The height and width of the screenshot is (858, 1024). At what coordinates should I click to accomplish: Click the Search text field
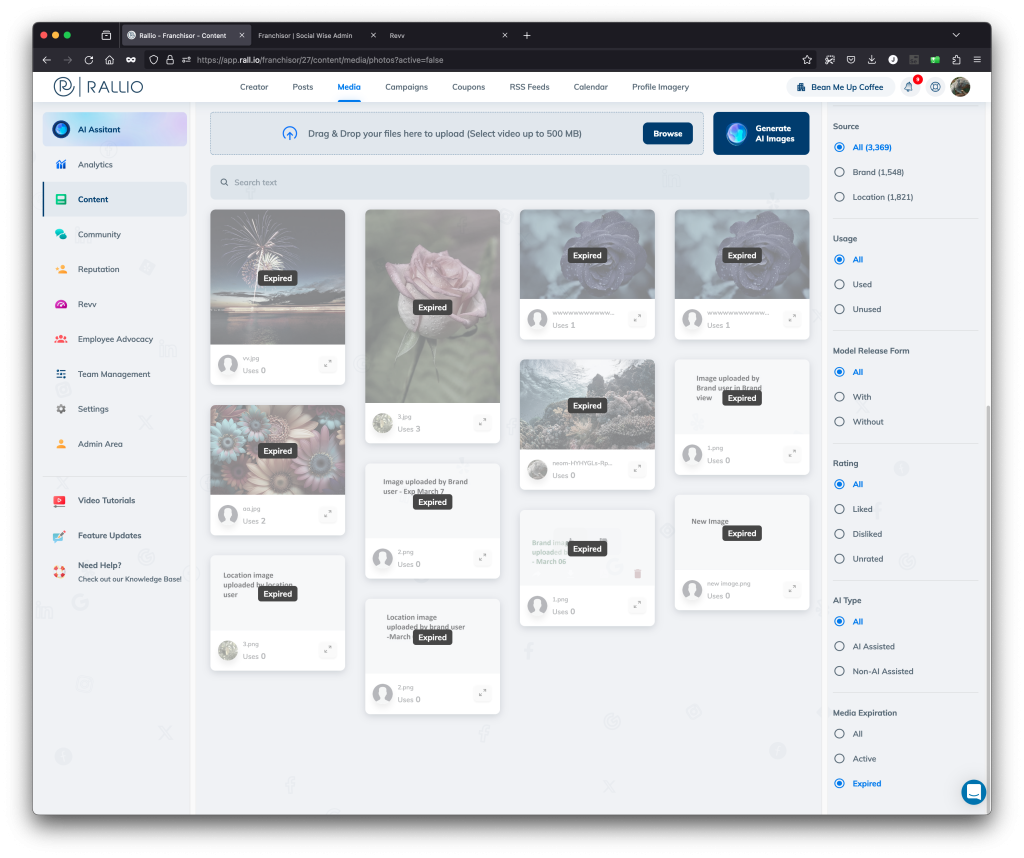tap(509, 182)
